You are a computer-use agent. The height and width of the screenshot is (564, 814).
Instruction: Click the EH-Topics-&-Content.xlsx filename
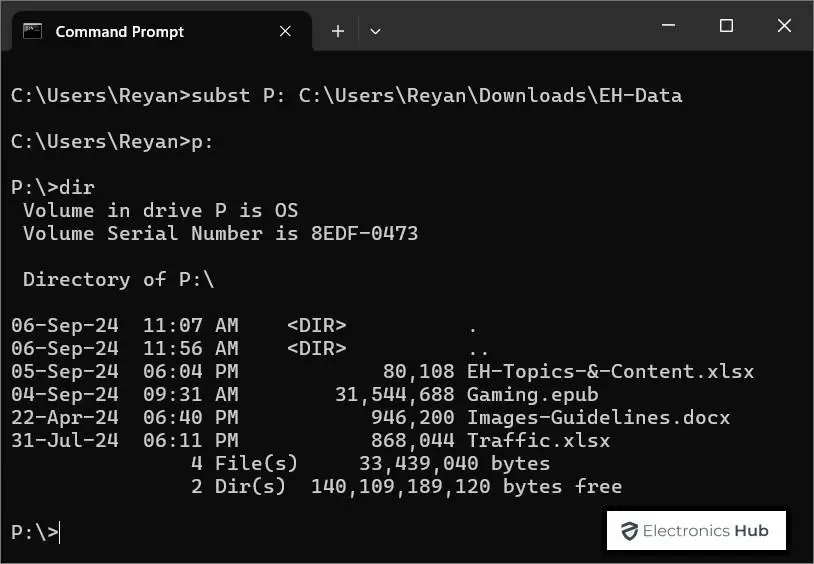[610, 371]
